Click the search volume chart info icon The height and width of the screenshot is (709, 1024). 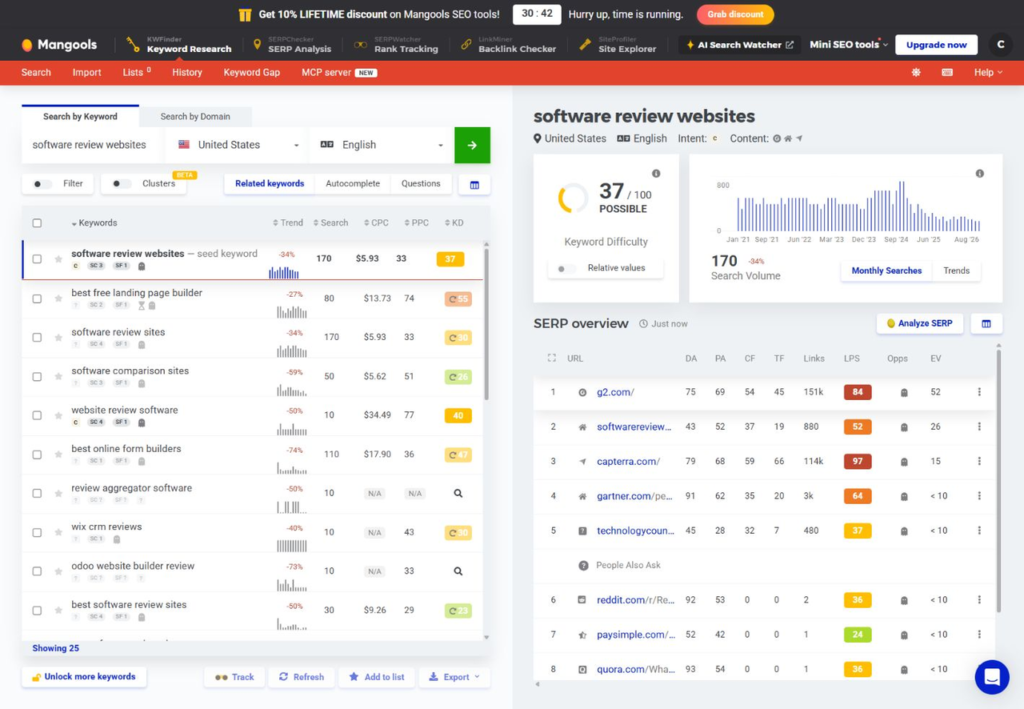coord(980,174)
